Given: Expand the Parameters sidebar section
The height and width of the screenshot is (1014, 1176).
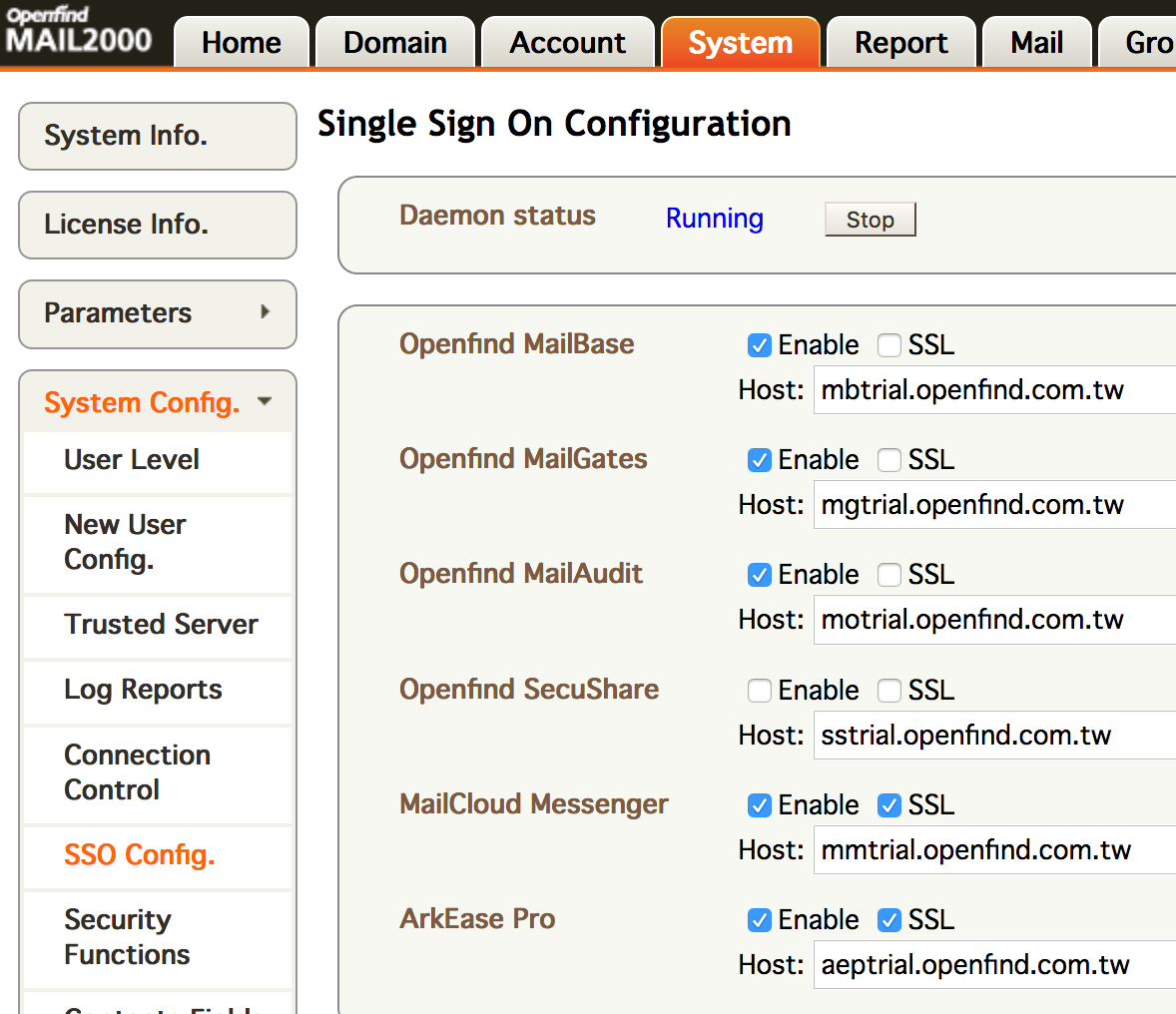Looking at the screenshot, I should (157, 312).
